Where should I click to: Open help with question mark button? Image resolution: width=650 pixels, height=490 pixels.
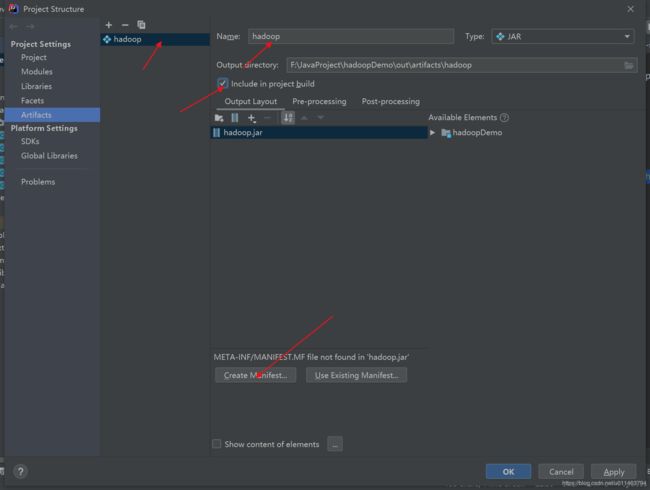coord(20,471)
